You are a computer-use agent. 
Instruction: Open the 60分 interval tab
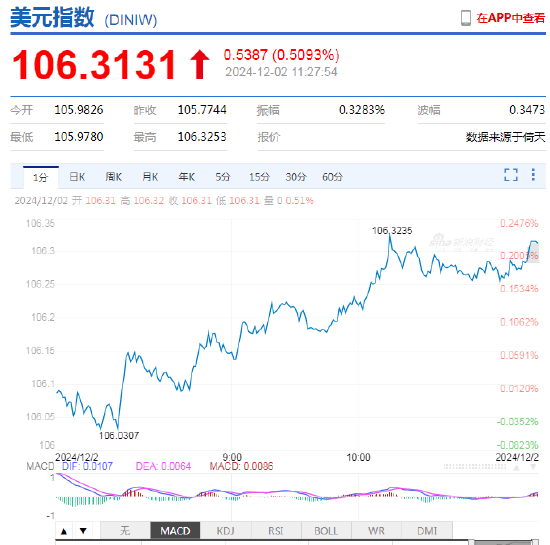click(x=332, y=177)
